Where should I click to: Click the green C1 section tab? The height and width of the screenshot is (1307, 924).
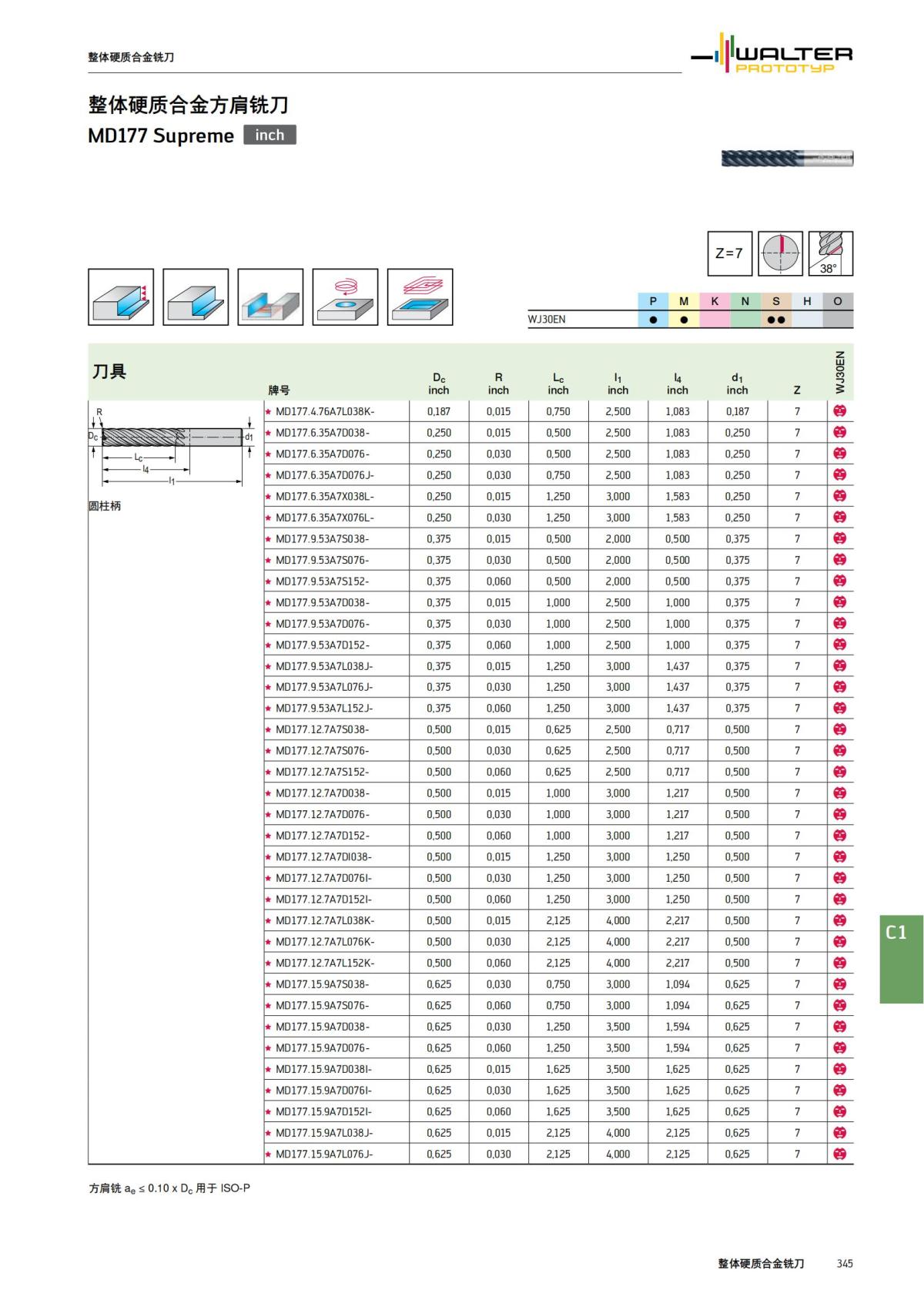(901, 959)
